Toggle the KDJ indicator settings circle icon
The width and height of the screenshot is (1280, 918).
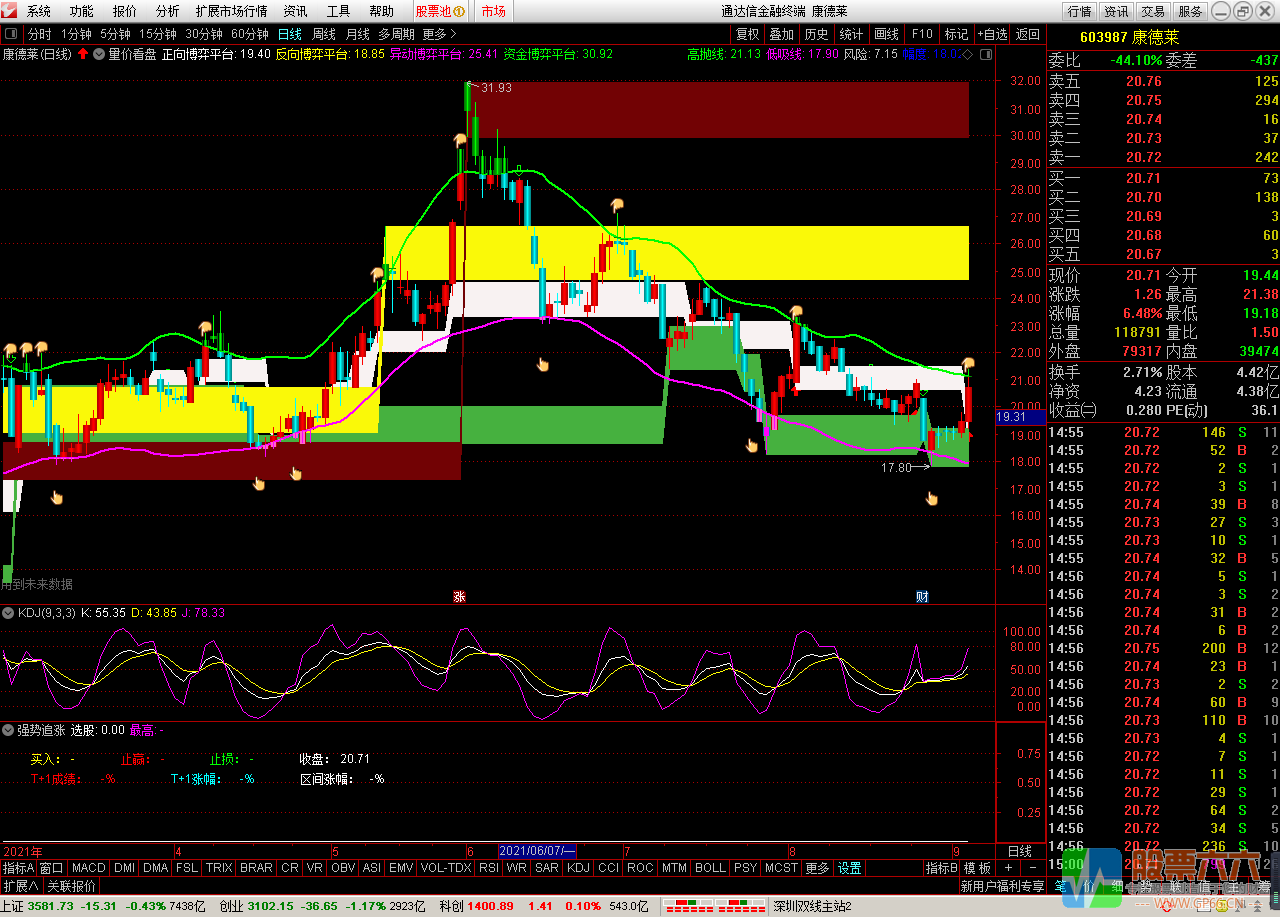tap(9, 612)
